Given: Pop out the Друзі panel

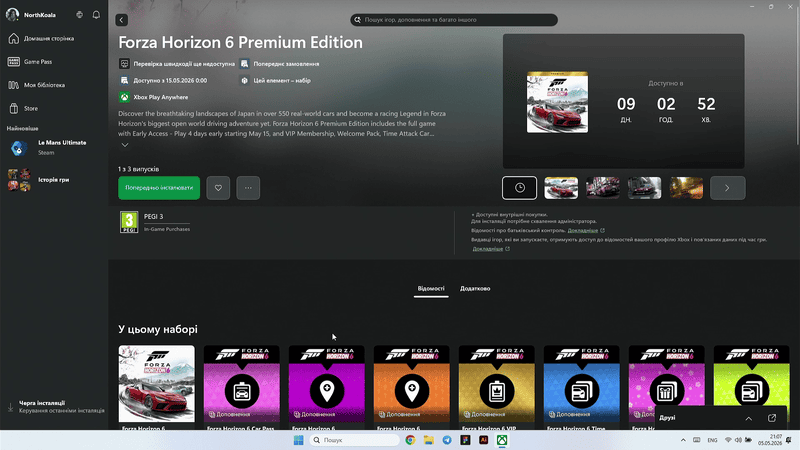Looking at the screenshot, I should pyautogui.click(x=772, y=418).
